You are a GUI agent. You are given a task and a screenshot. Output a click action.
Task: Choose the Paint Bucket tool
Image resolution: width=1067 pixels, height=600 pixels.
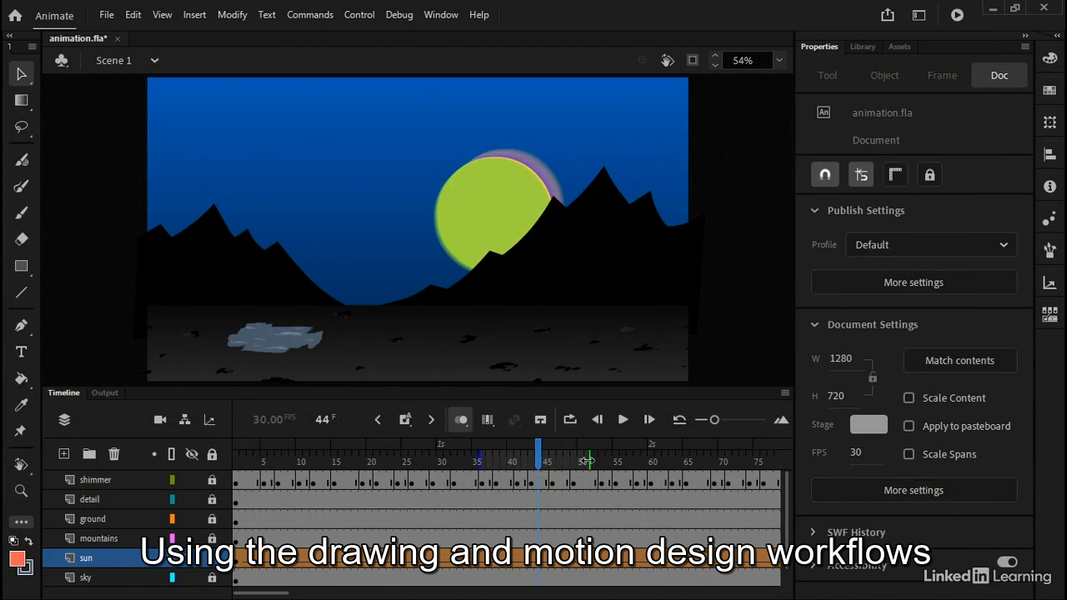(x=22, y=379)
